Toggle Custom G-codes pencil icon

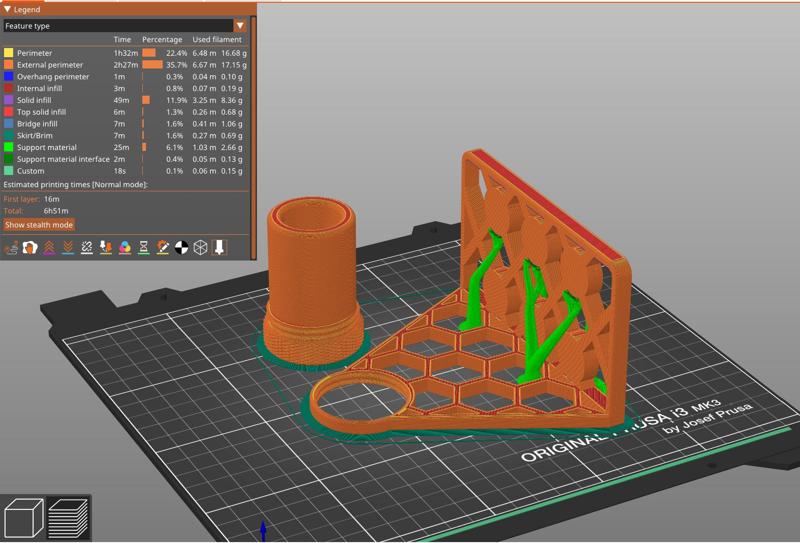(x=163, y=248)
